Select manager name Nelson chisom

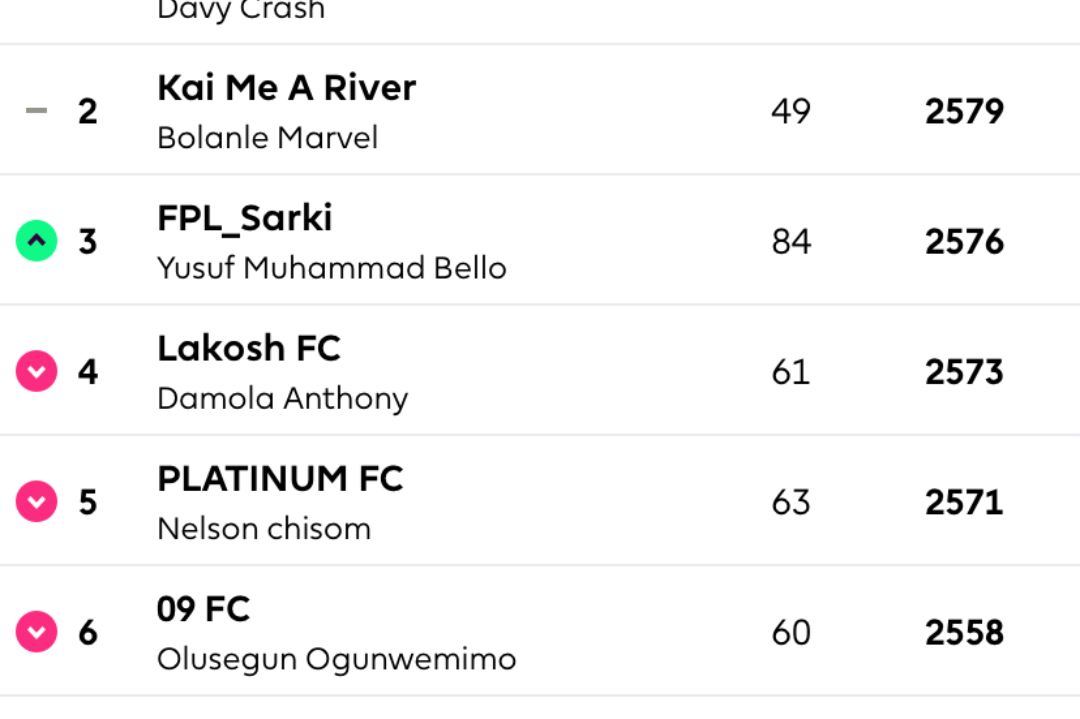[264, 529]
